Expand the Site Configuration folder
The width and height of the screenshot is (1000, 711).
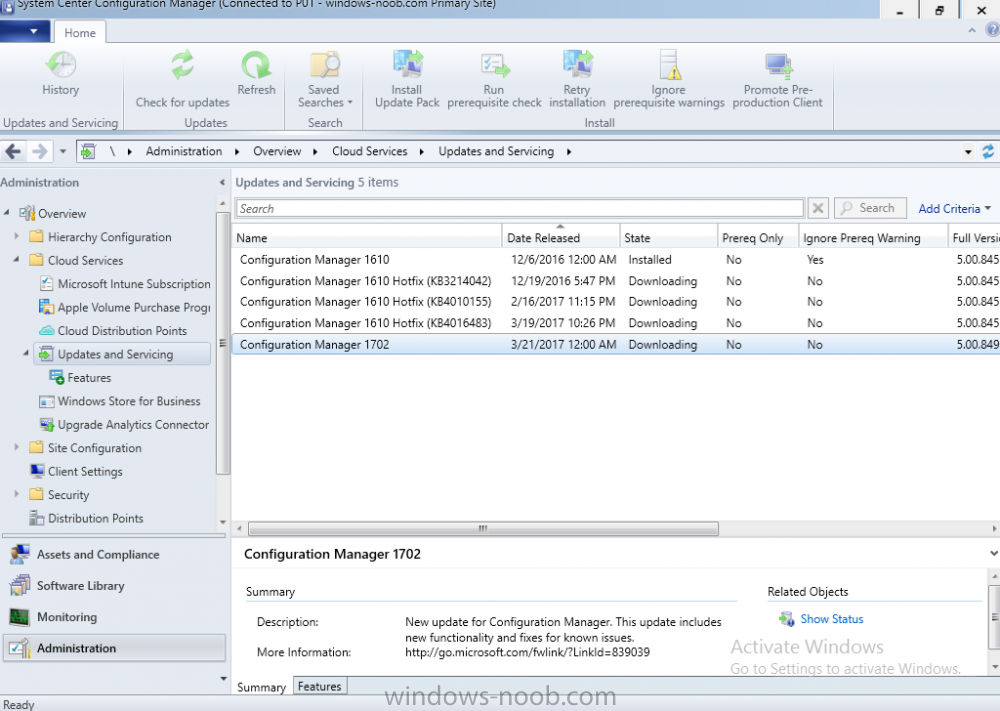(17, 447)
